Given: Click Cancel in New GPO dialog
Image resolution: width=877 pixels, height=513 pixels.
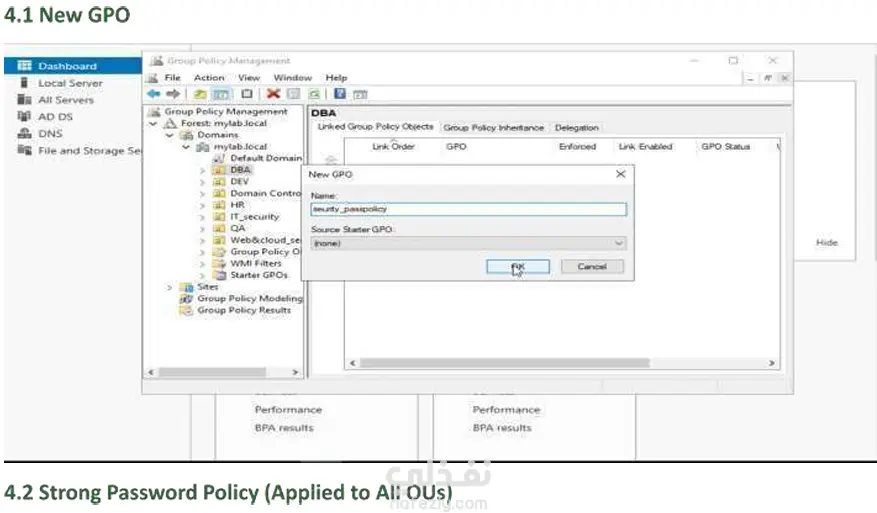Looking at the screenshot, I should [592, 266].
